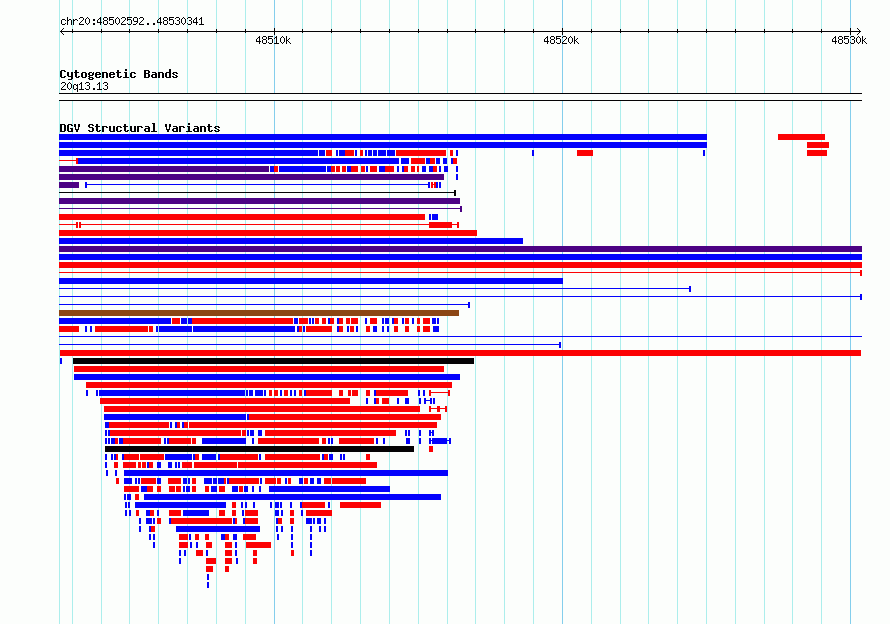Click the 20q13.13 band label
Image resolution: width=890 pixels, height=624 pixels.
tap(84, 86)
